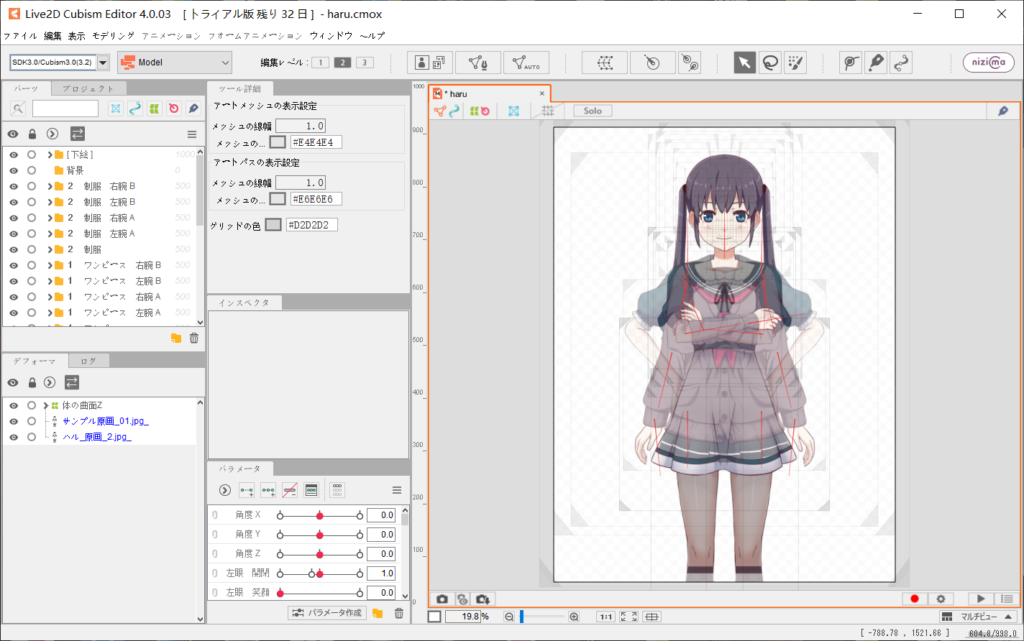The height and width of the screenshot is (641, 1024).
Task: Click the Solo button in the canvas toolbar
Action: [x=592, y=111]
